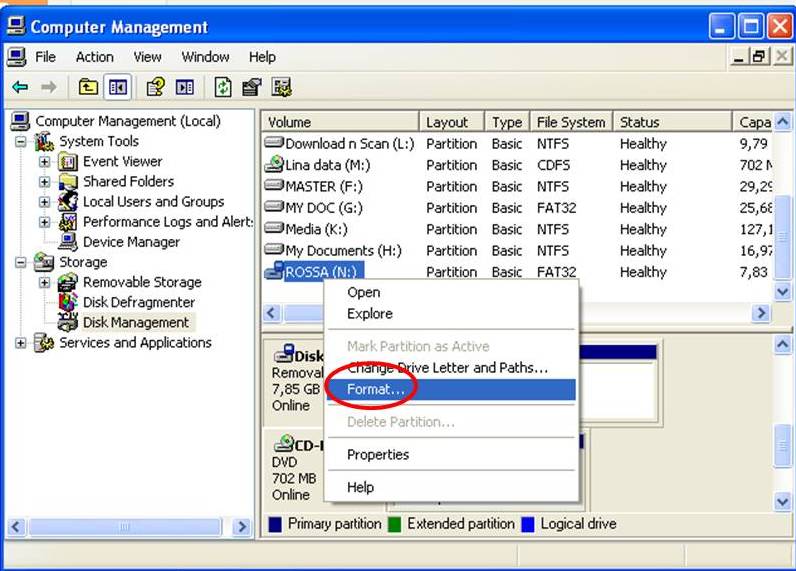796x571 pixels.
Task: Expand the Shared Folders node
Action: click(45, 182)
